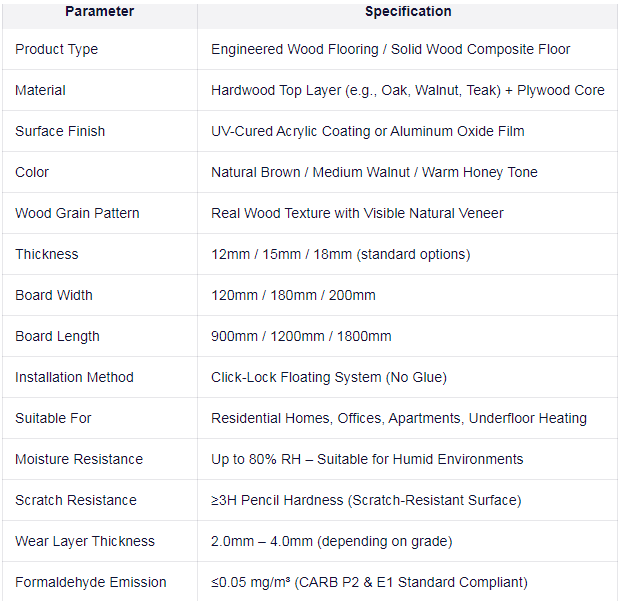The image size is (618, 601).
Task: Click the Specification column header
Action: (x=408, y=11)
